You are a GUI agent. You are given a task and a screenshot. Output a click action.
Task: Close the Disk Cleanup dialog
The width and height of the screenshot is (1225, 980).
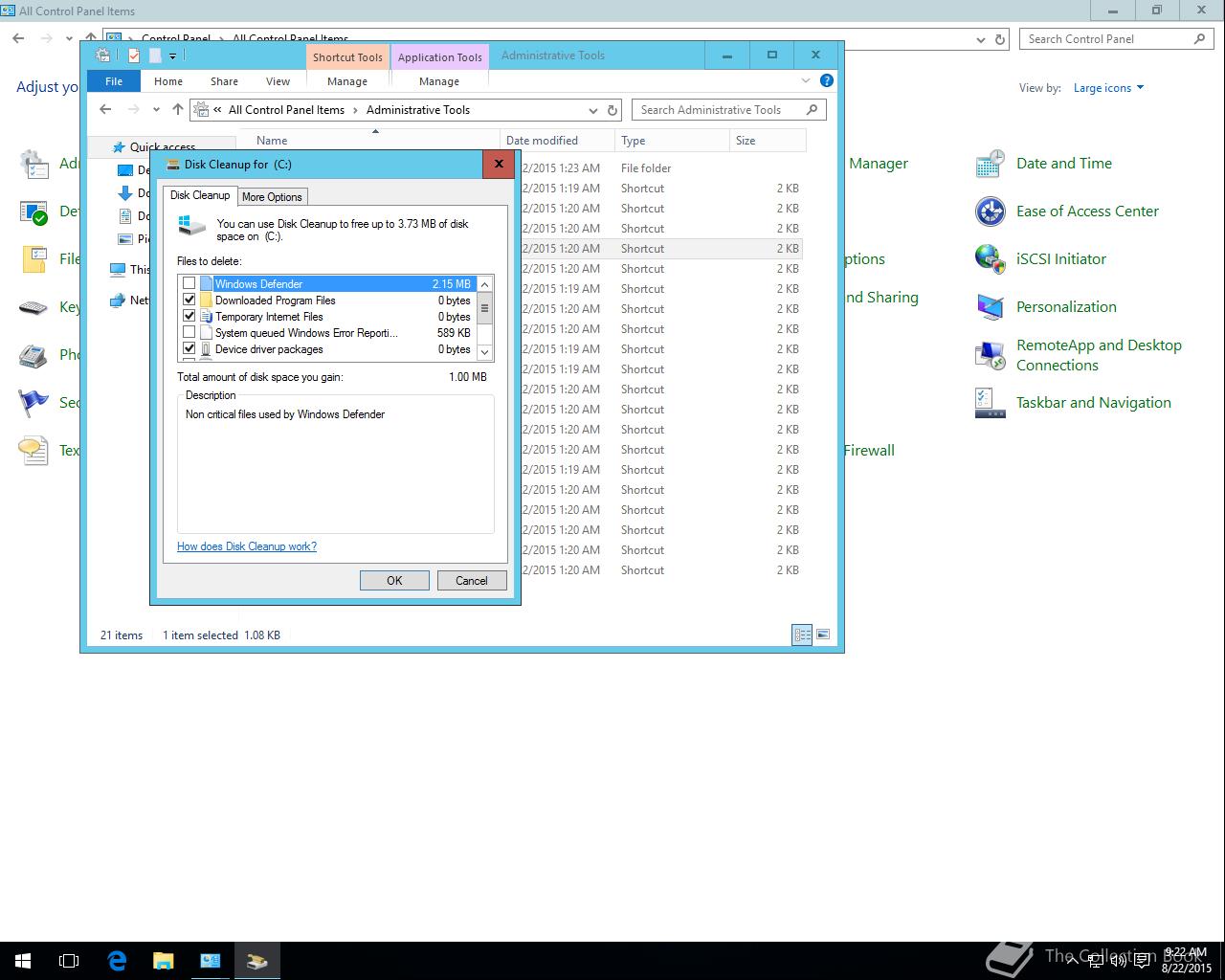coord(499,164)
